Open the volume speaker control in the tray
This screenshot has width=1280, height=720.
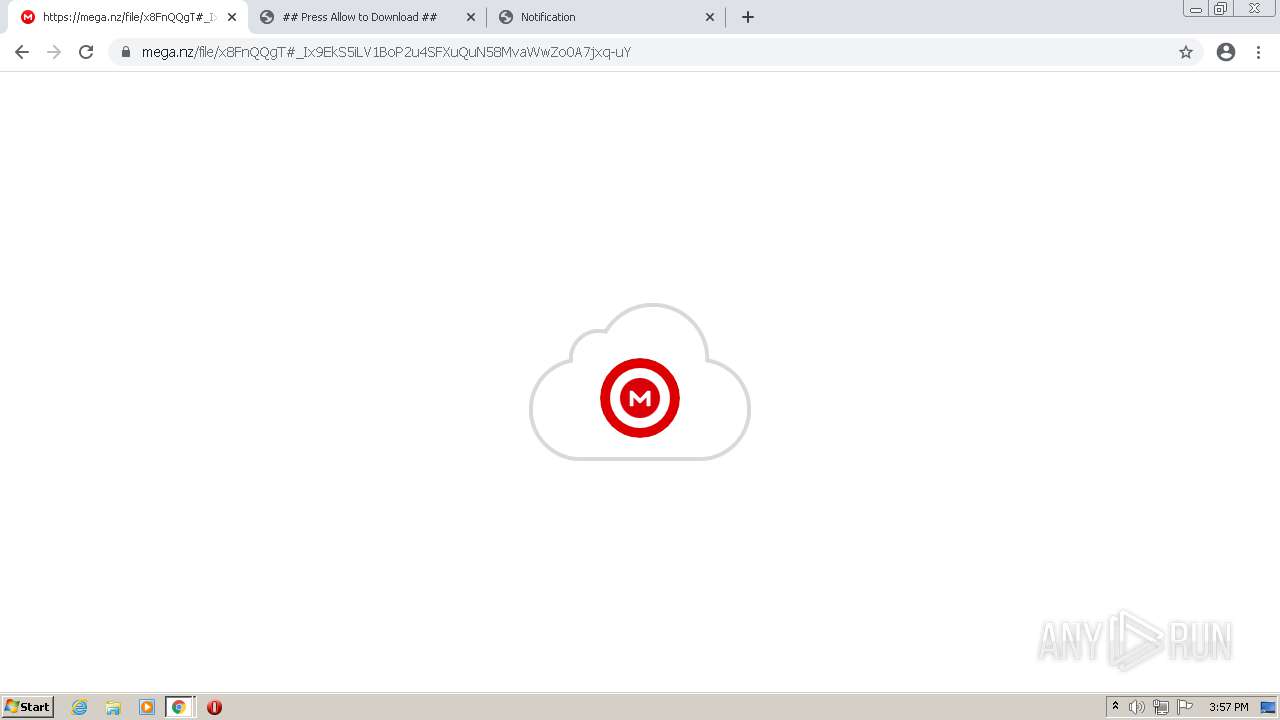tap(1137, 707)
